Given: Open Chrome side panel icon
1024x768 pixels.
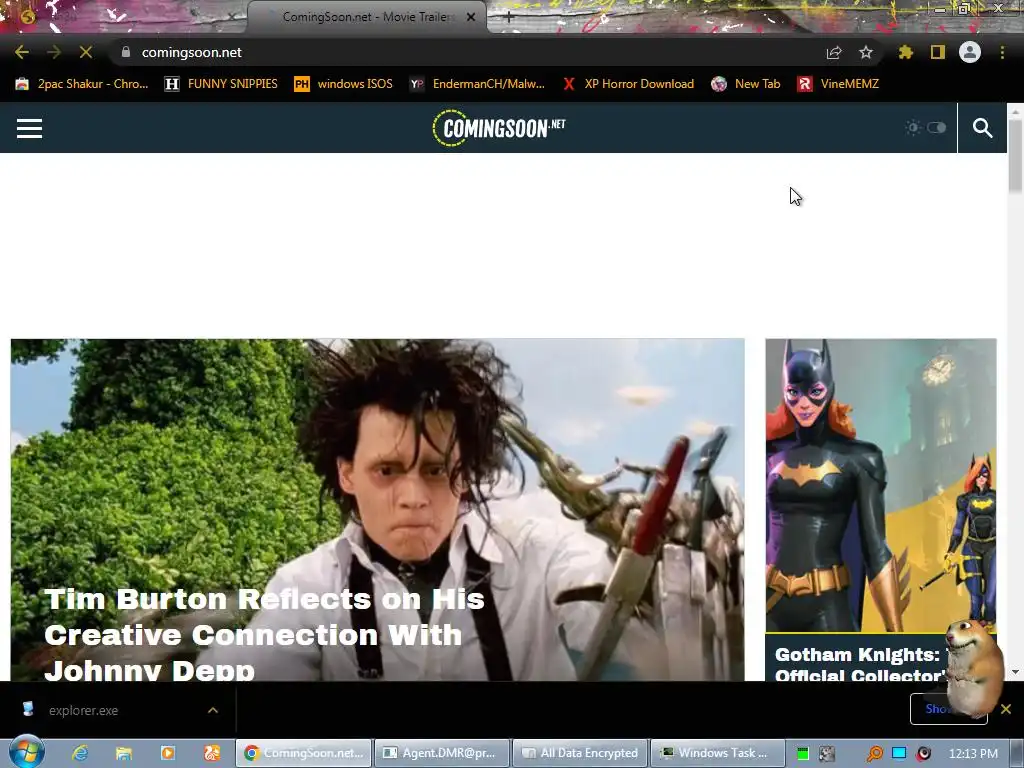Looking at the screenshot, I should point(938,52).
